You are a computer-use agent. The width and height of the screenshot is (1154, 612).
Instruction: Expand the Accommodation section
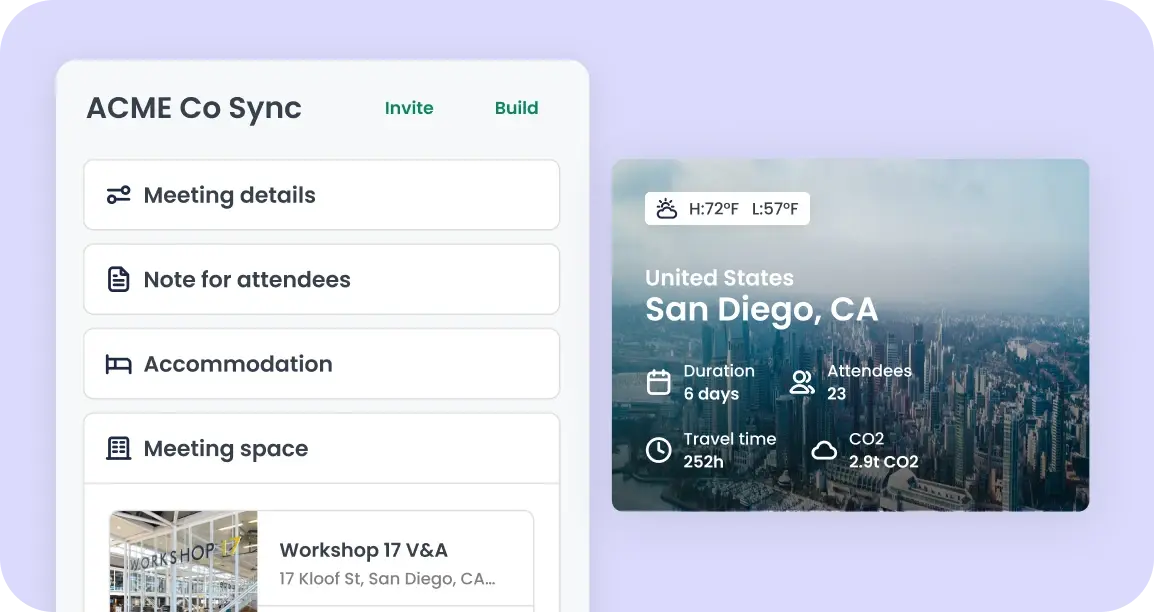(322, 364)
